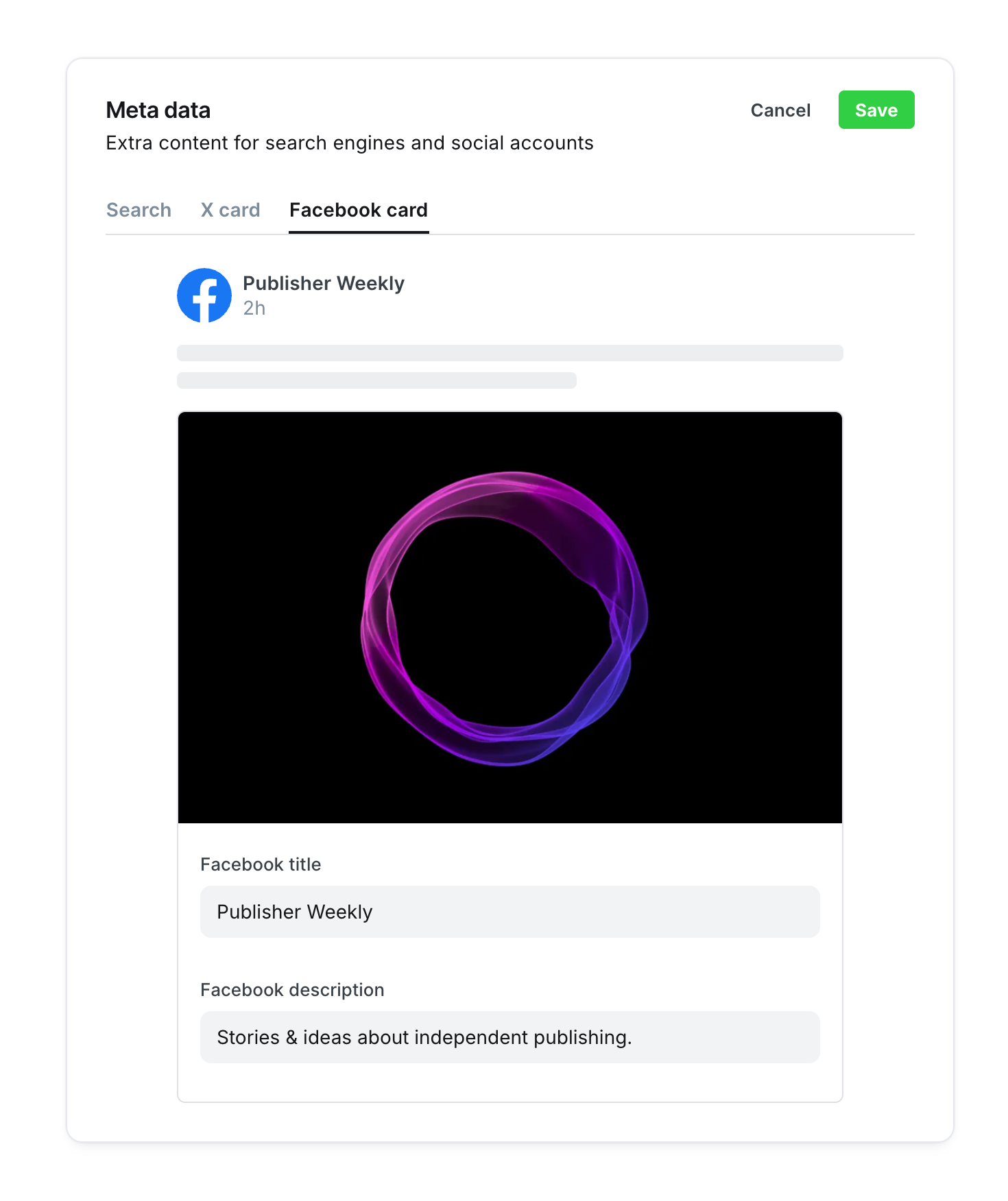
Task: Click the purple glowing ring graphic
Action: (504, 618)
